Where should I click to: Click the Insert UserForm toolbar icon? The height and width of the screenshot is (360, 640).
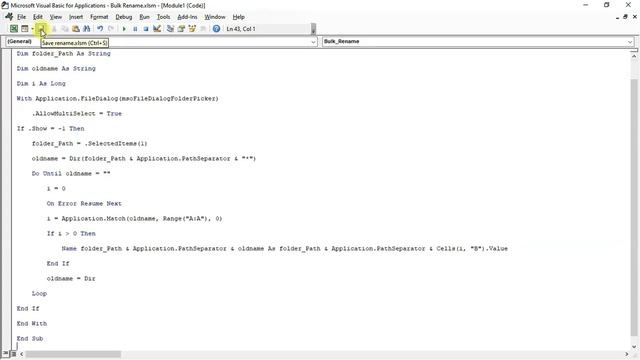(x=24, y=29)
